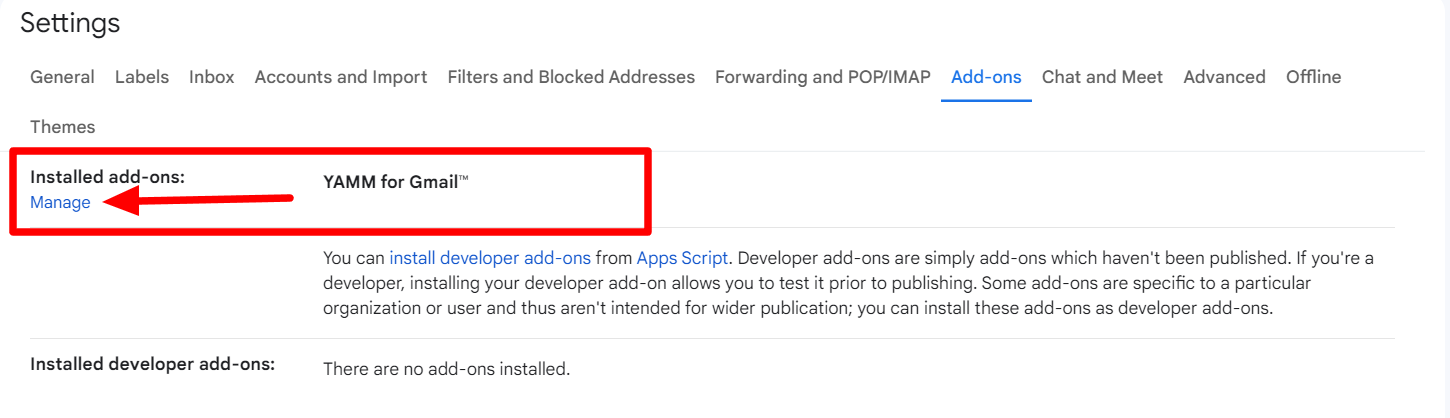The image size is (1450, 418).
Task: Open Filters and Blocked Addresses tab
Action: [x=571, y=77]
